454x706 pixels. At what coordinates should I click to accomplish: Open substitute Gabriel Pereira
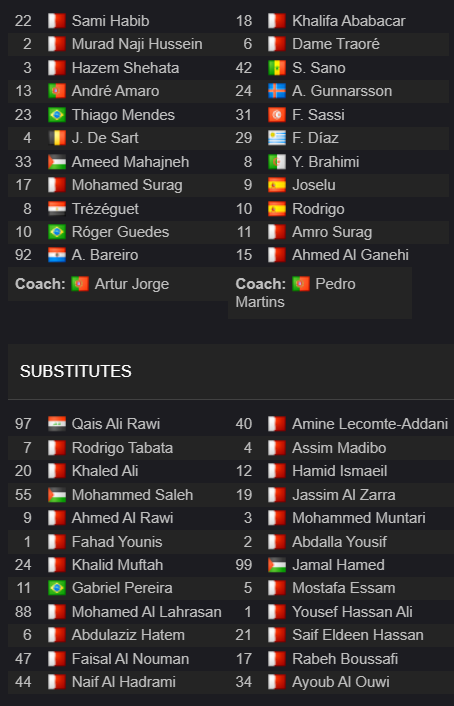pos(122,588)
